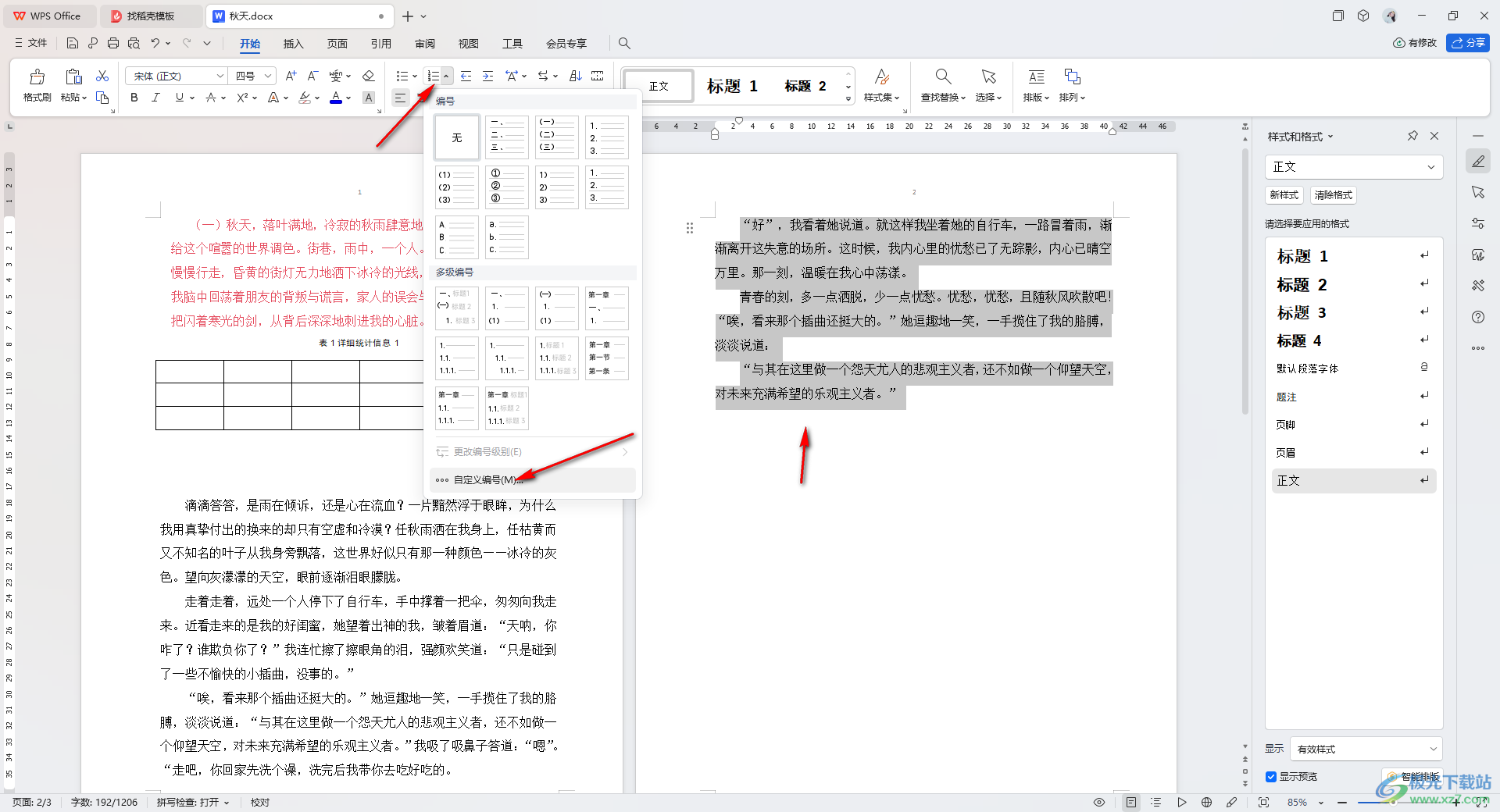
Task: Click the help question mark sidebar icon
Action: click(1478, 317)
